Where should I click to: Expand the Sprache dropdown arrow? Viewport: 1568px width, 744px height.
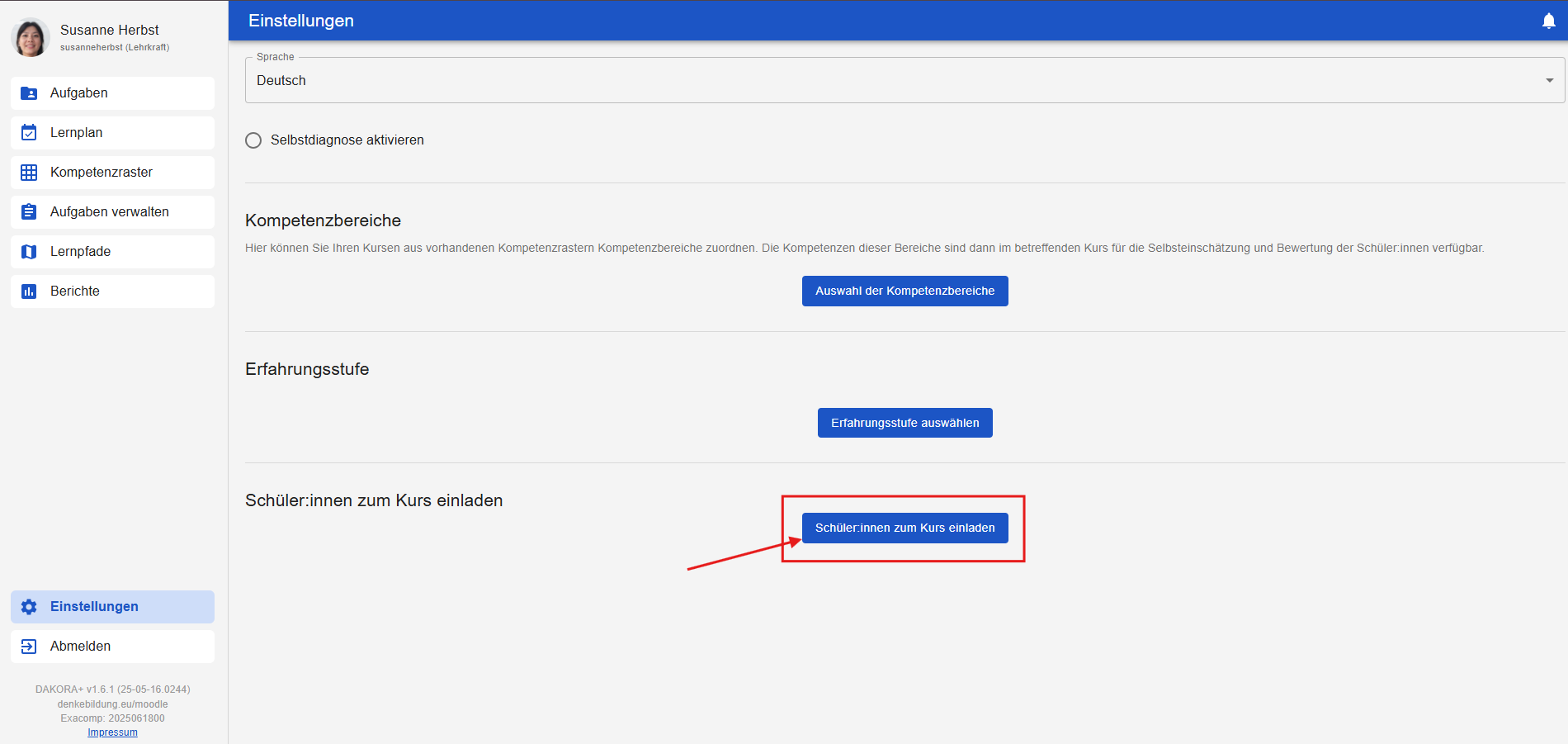1549,80
